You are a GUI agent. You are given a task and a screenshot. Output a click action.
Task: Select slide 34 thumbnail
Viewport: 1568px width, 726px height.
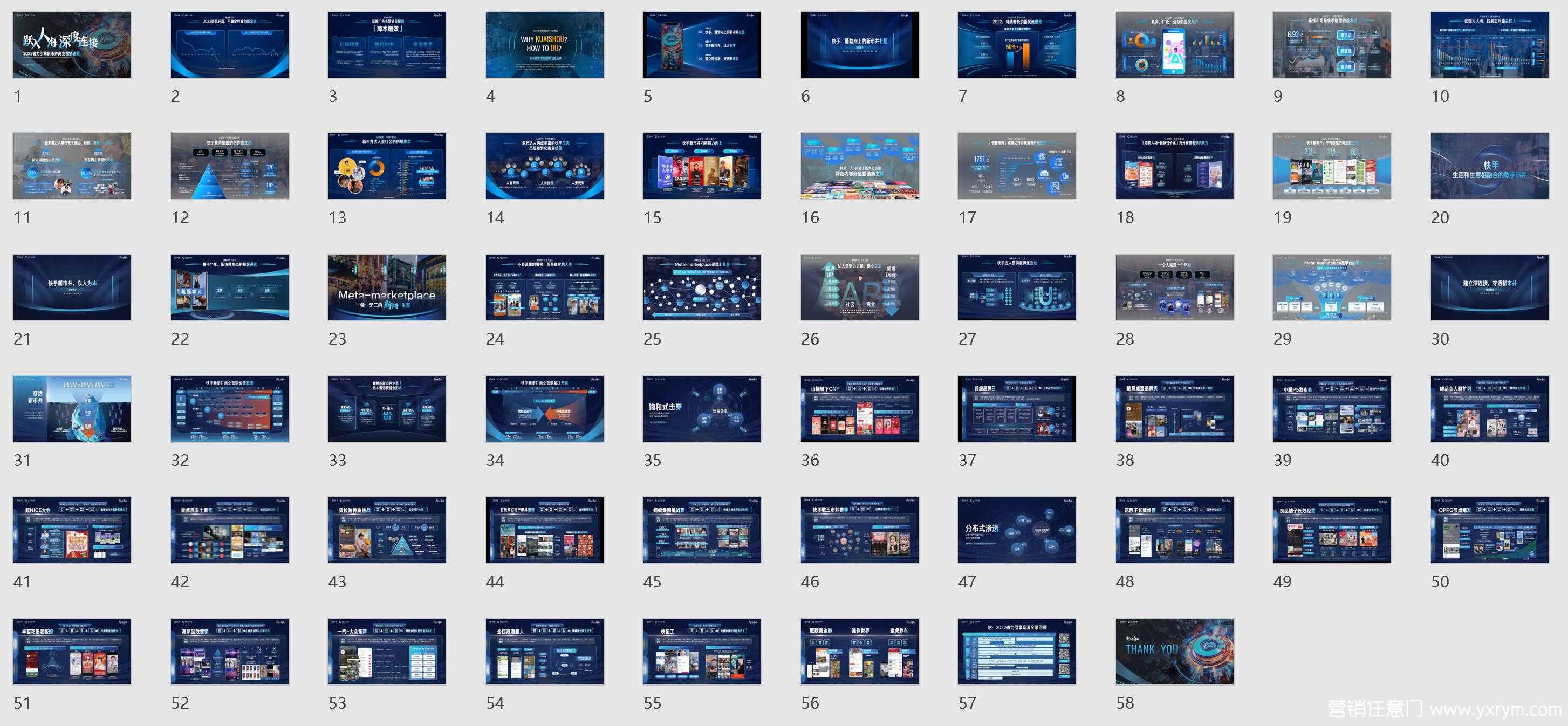click(x=545, y=408)
